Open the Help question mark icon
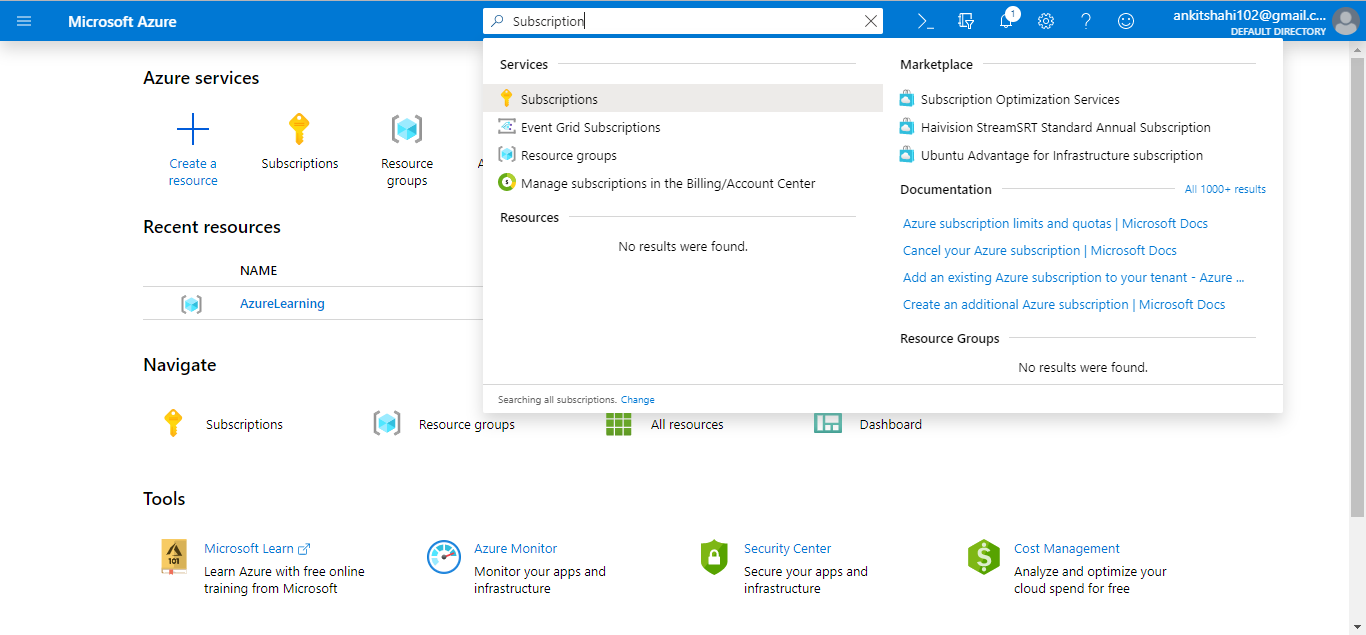This screenshot has height=635, width=1366. 1086,21
